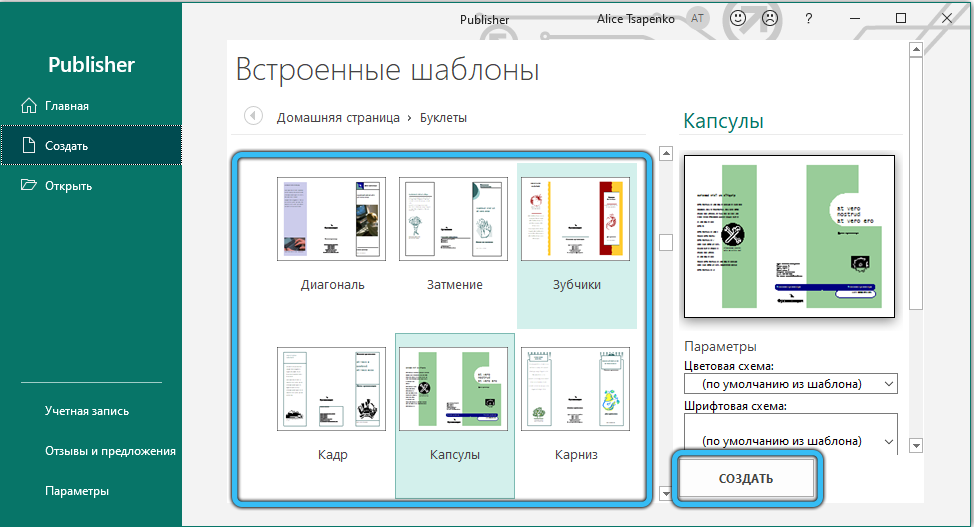Click the Параметры heading in right pane
The width and height of the screenshot is (974, 527).
point(720,346)
